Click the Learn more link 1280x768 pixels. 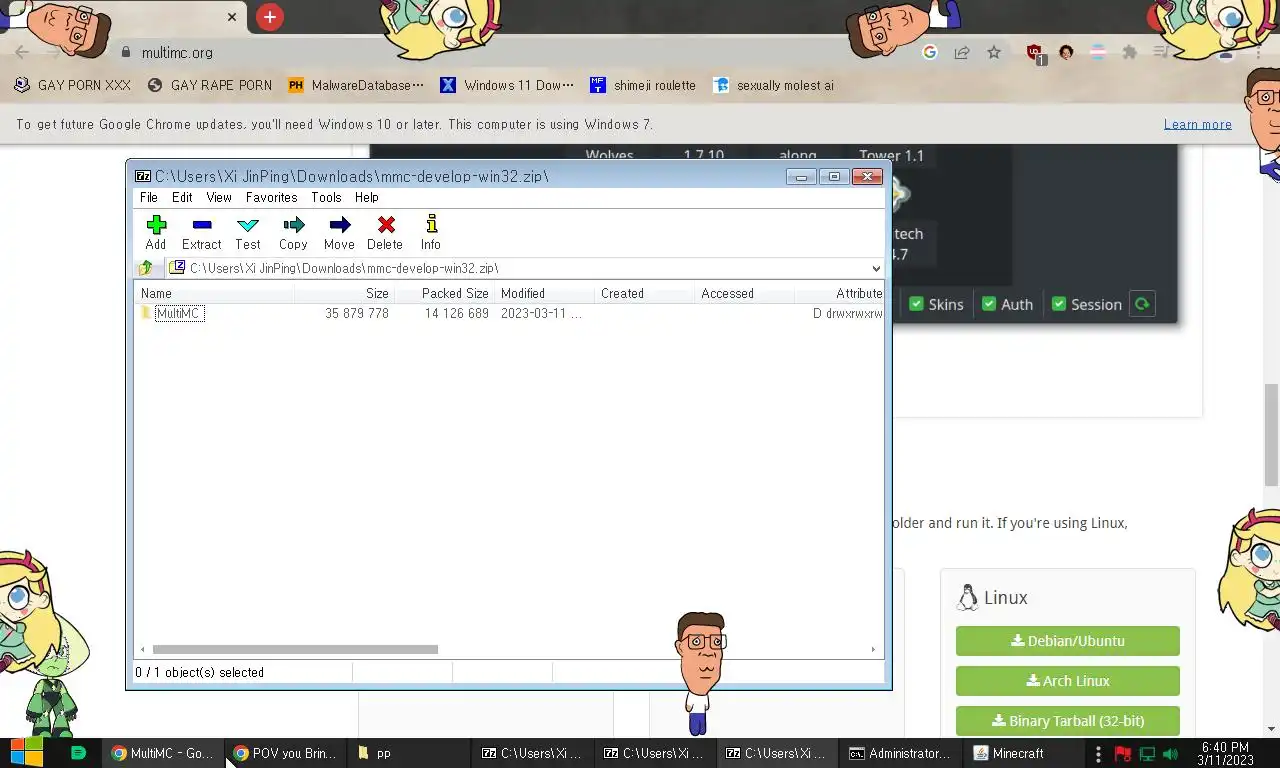click(x=1198, y=124)
